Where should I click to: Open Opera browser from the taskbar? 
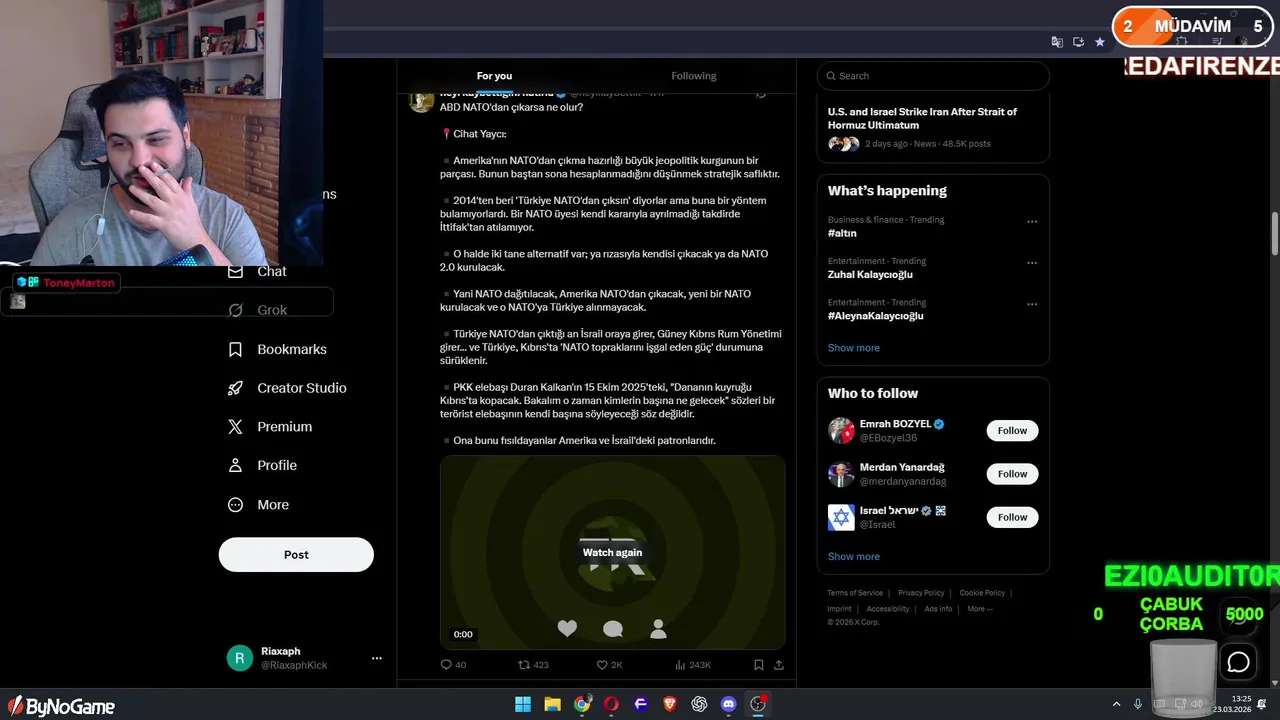point(611,704)
